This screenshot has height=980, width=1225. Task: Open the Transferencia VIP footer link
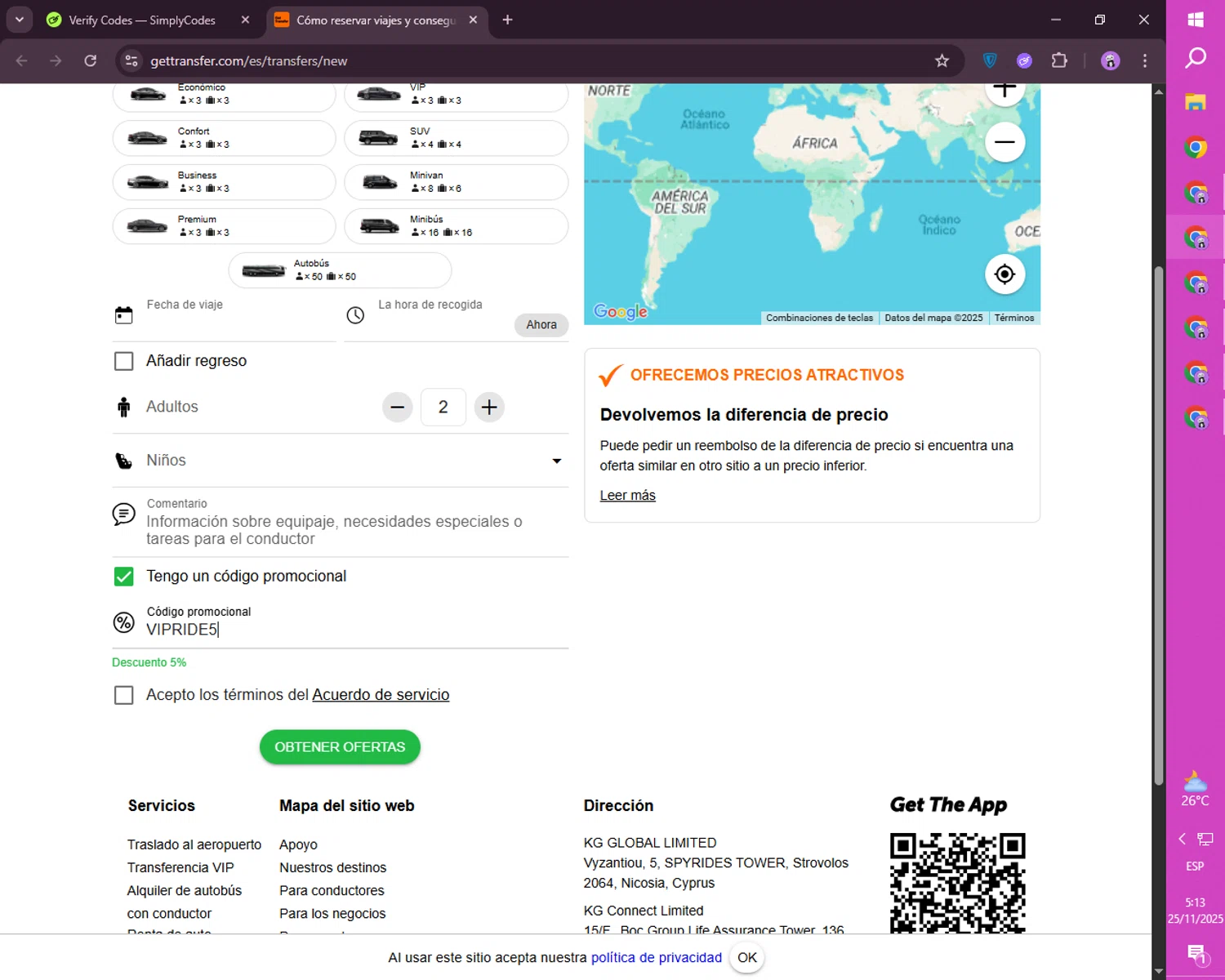[180, 867]
